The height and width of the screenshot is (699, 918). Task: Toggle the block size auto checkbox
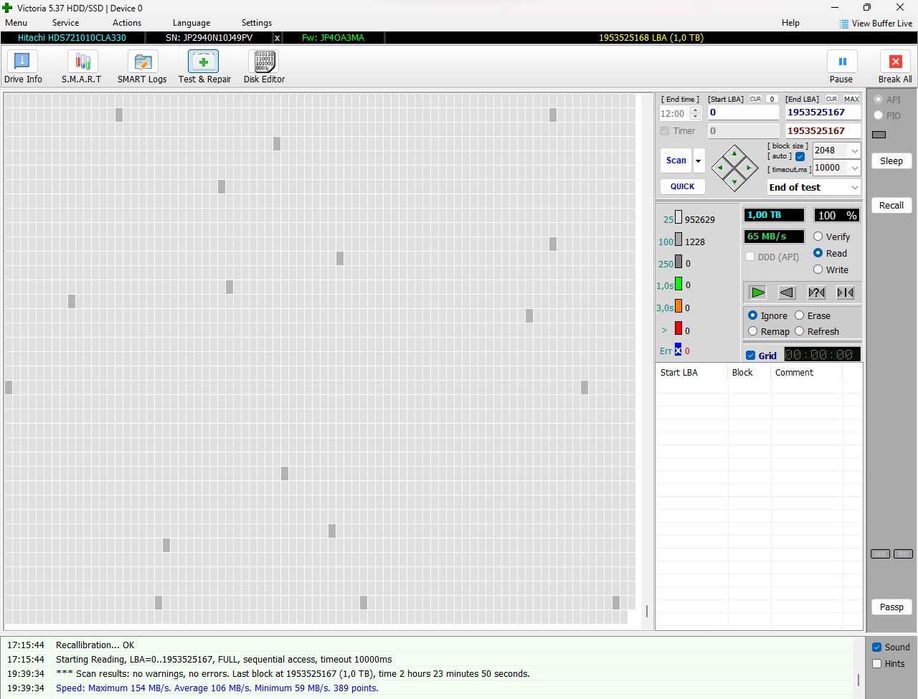(800, 156)
